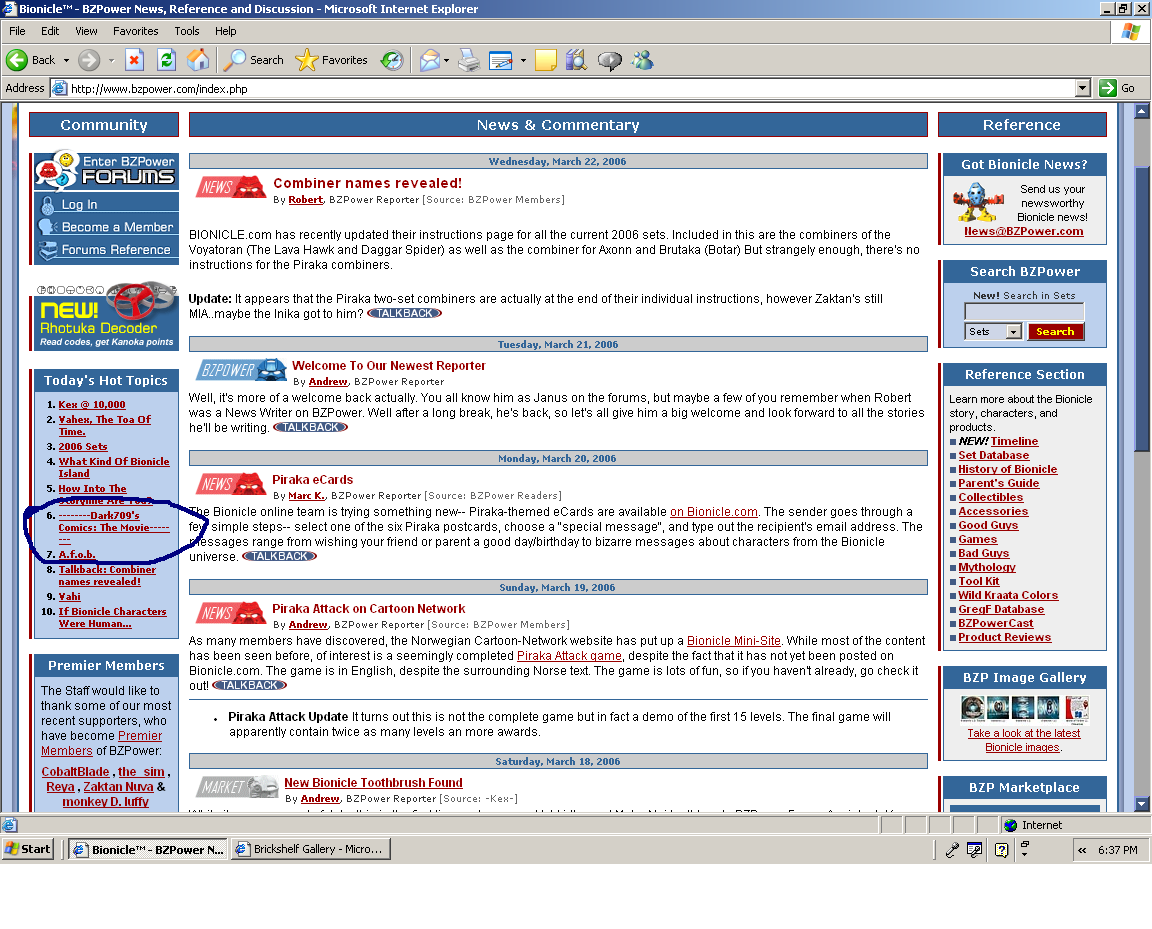Screen dimensions: 1152x929
Task: Open the History clock icon
Action: [x=392, y=60]
